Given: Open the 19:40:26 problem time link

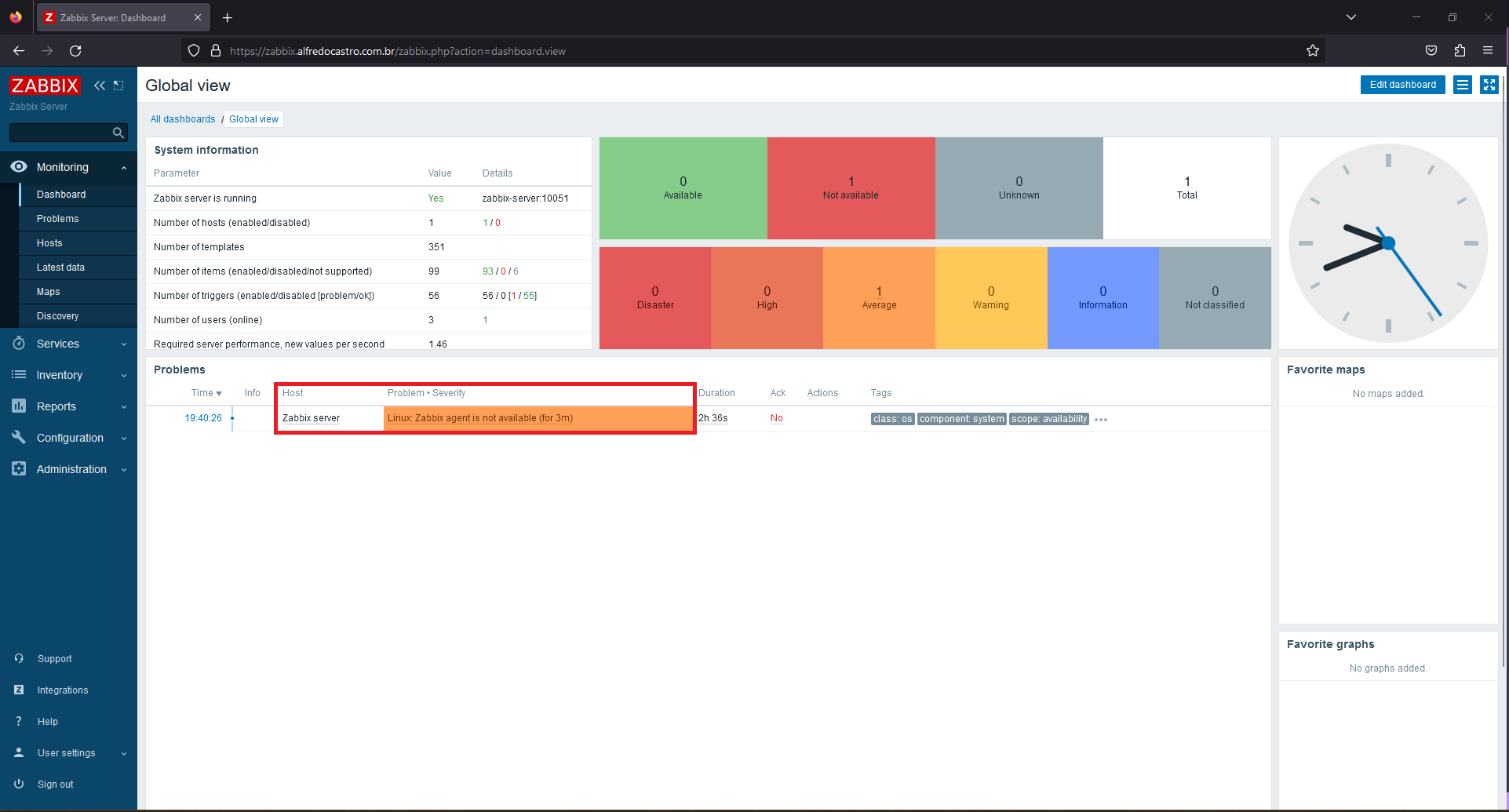Looking at the screenshot, I should (x=203, y=418).
